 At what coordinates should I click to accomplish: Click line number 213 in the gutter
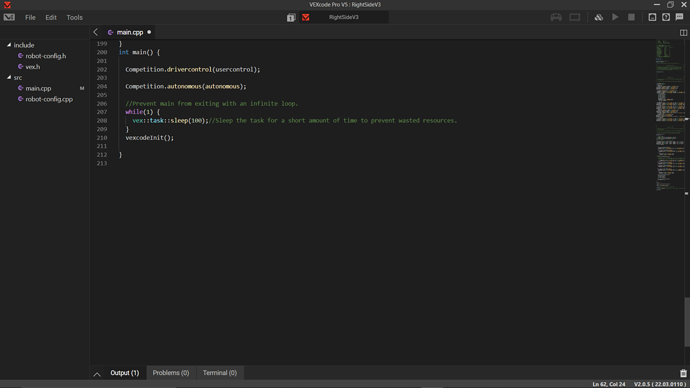(x=102, y=163)
